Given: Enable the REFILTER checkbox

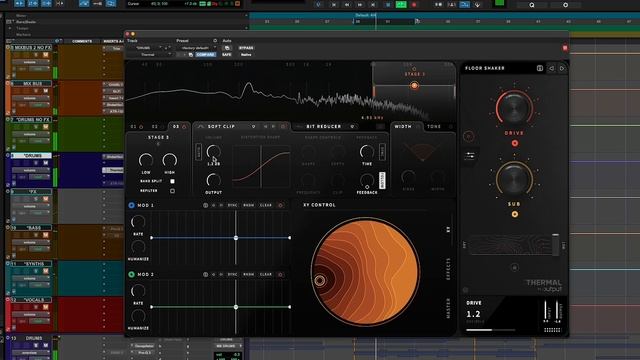Looking at the screenshot, I should tap(172, 191).
